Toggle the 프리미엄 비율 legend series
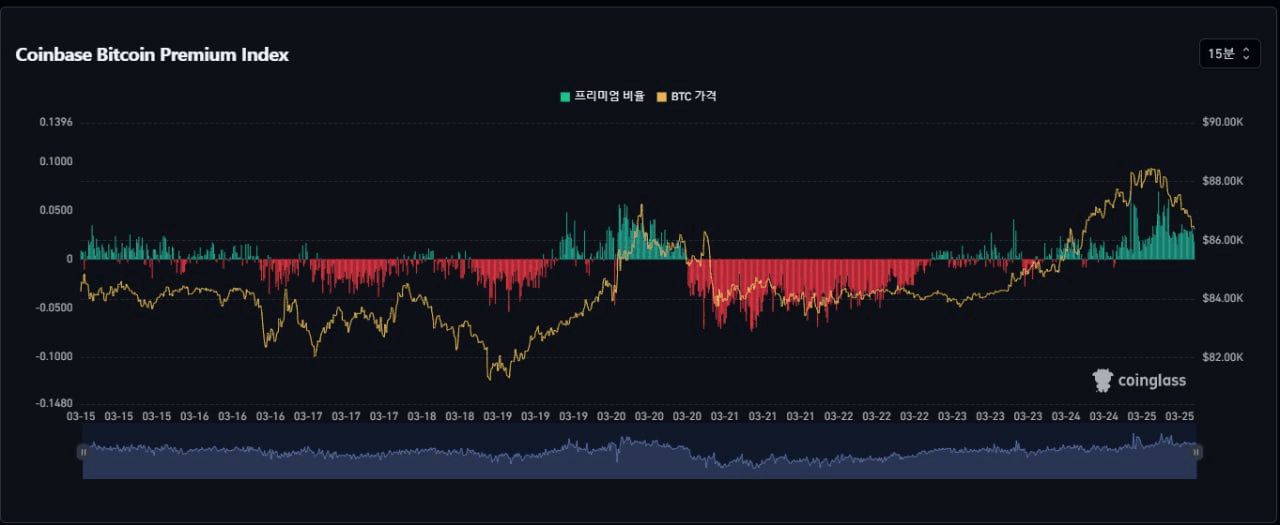Image resolution: width=1280 pixels, height=525 pixels. pyautogui.click(x=602, y=97)
